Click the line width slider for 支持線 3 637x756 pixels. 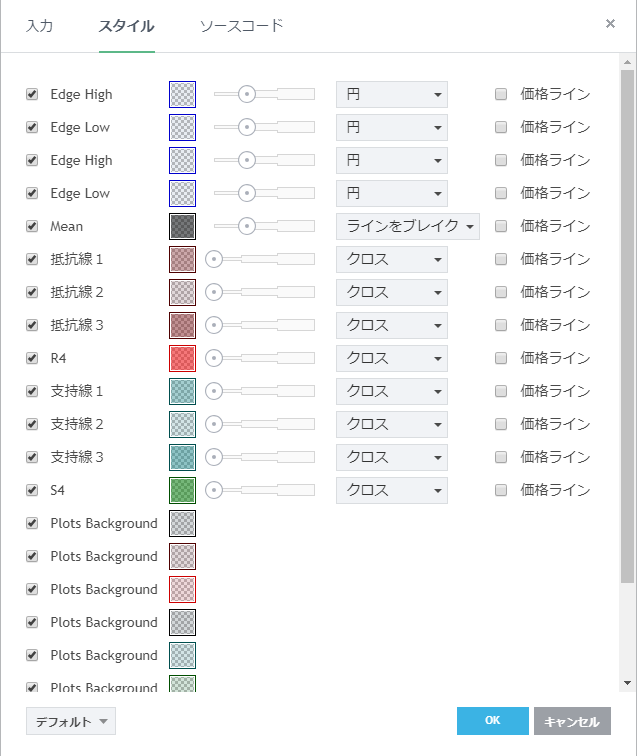click(x=260, y=457)
